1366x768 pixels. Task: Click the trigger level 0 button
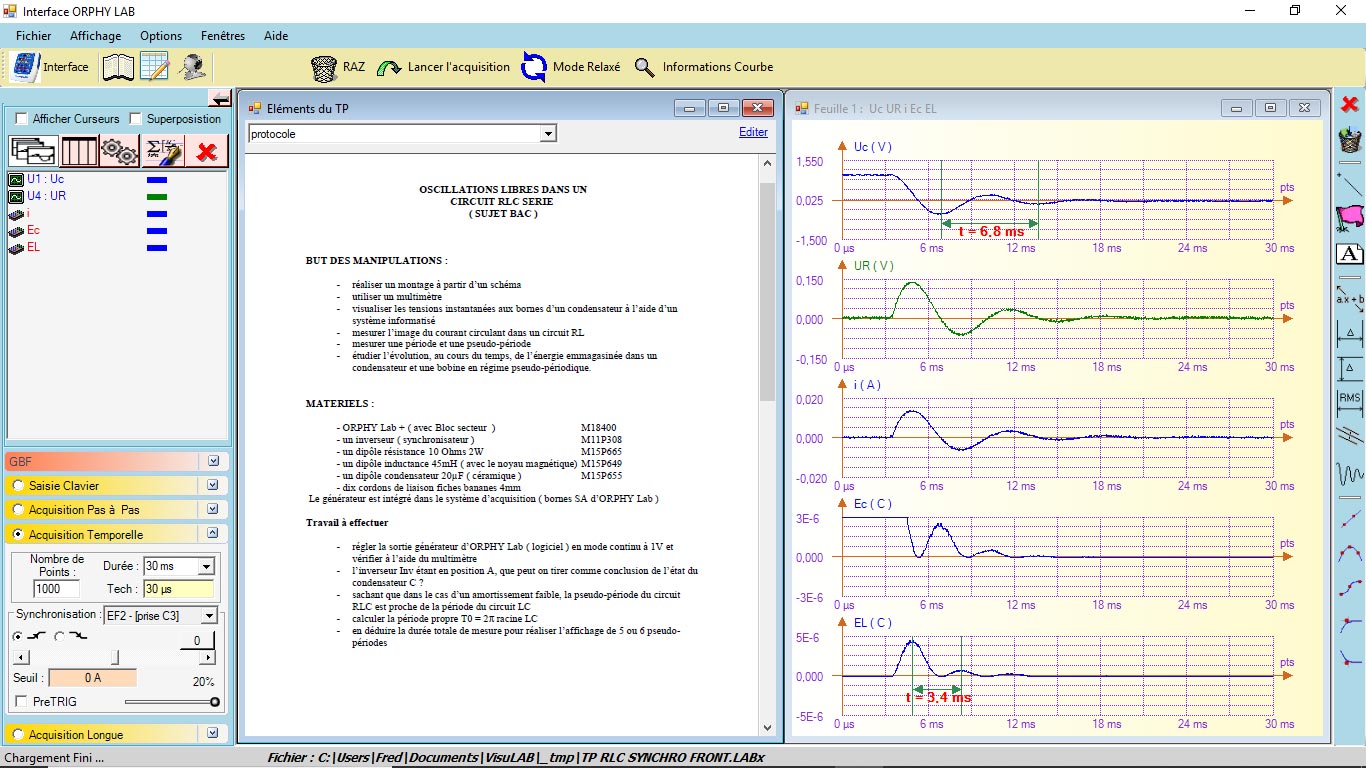(x=197, y=641)
